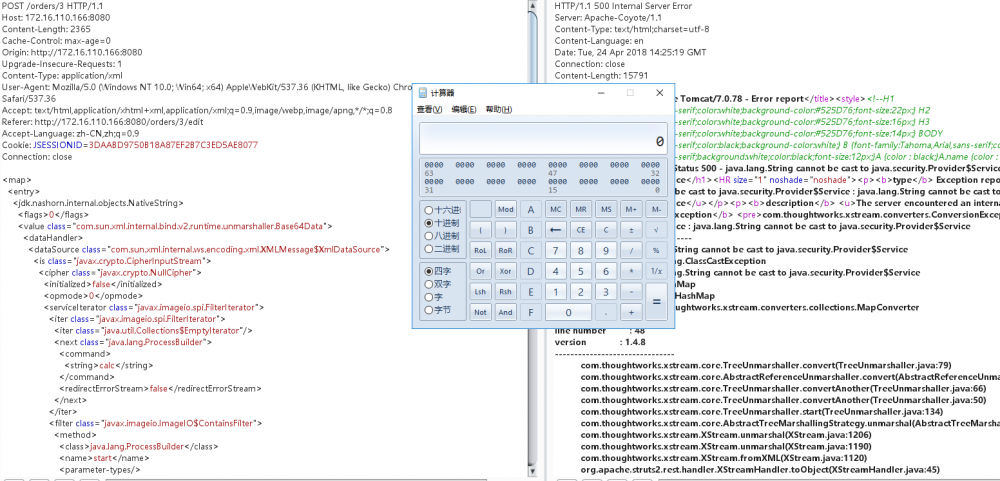
Task: Click the Calculator title bar app icon
Action: (422, 93)
